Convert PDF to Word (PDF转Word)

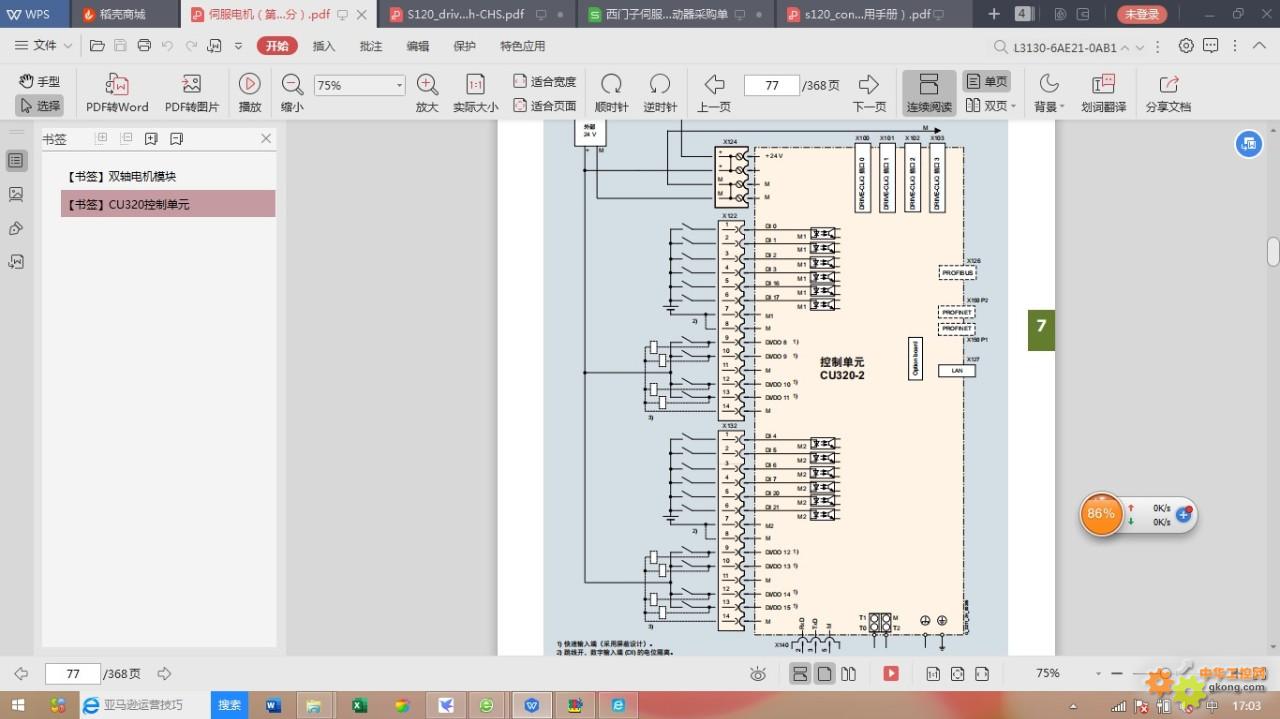[117, 93]
